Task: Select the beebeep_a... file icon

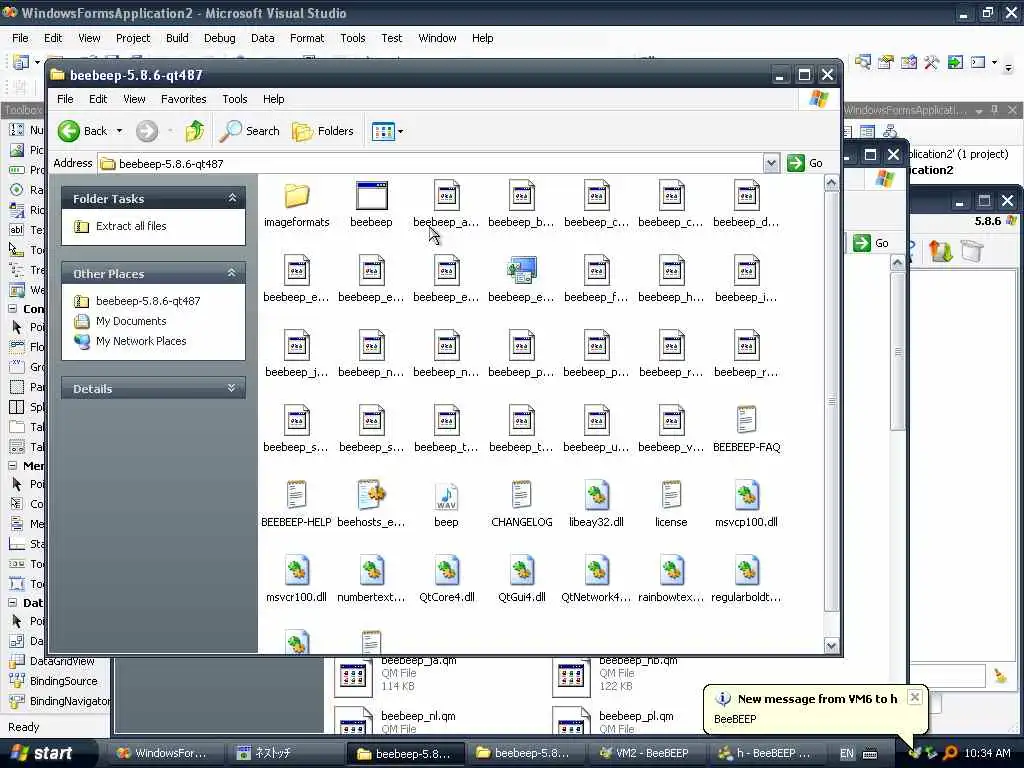Action: pyautogui.click(x=446, y=195)
